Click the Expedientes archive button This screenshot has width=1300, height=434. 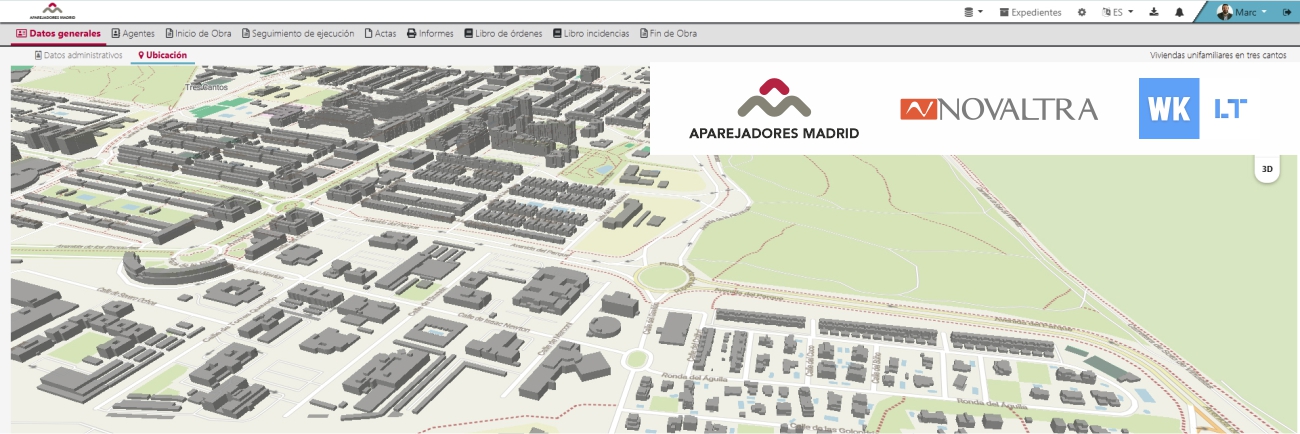click(x=1030, y=12)
